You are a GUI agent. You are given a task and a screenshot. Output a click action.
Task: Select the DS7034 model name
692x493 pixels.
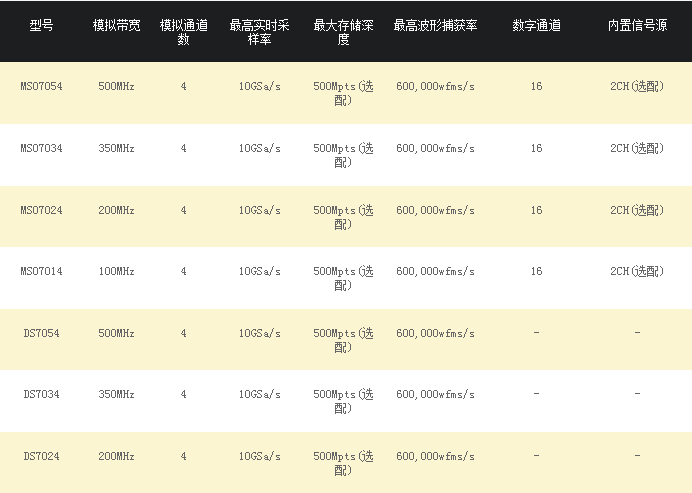click(41, 394)
